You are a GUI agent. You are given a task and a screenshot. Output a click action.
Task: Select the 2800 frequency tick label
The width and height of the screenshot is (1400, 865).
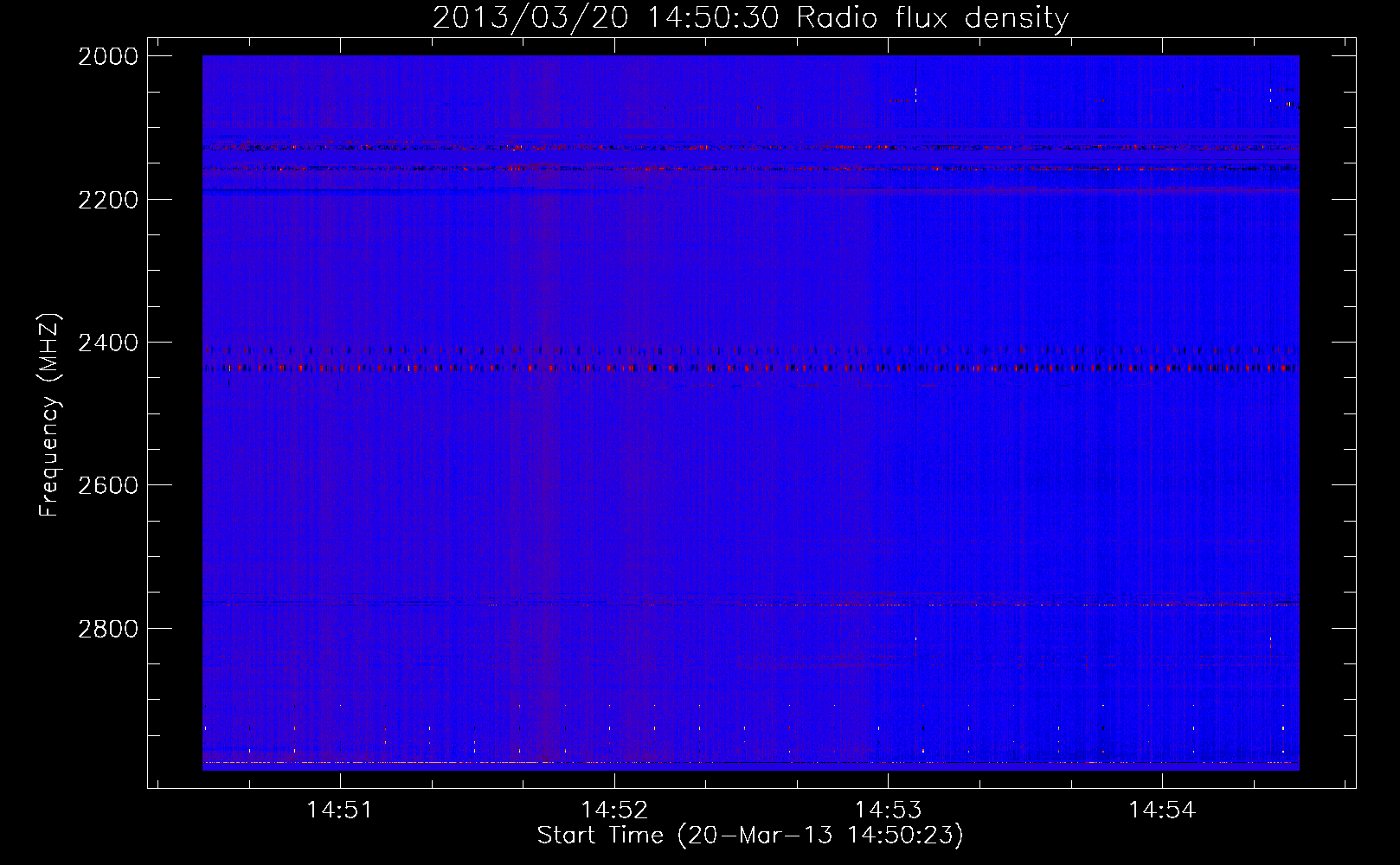(108, 628)
